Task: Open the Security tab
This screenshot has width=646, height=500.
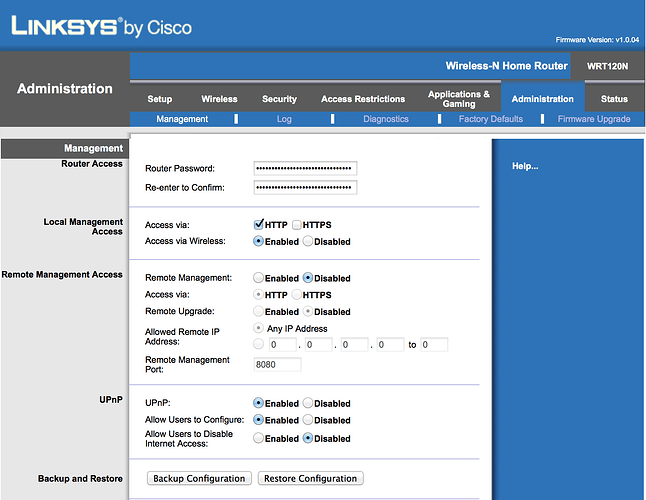Action: coord(279,99)
